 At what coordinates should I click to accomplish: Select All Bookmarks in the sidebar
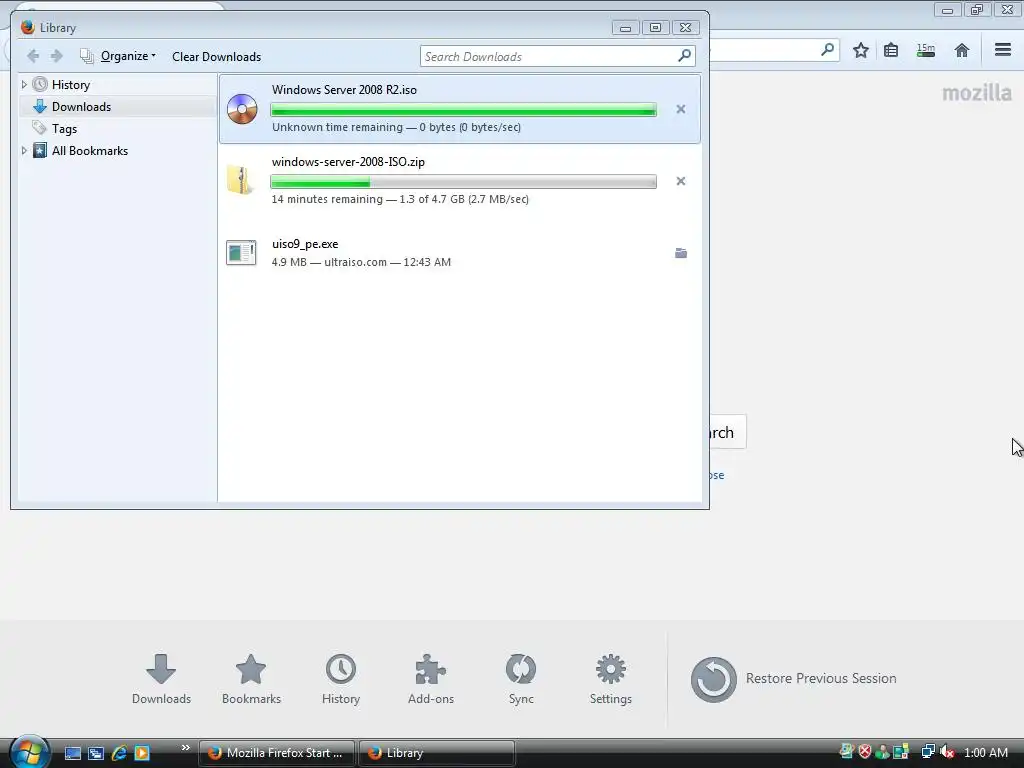pos(89,151)
